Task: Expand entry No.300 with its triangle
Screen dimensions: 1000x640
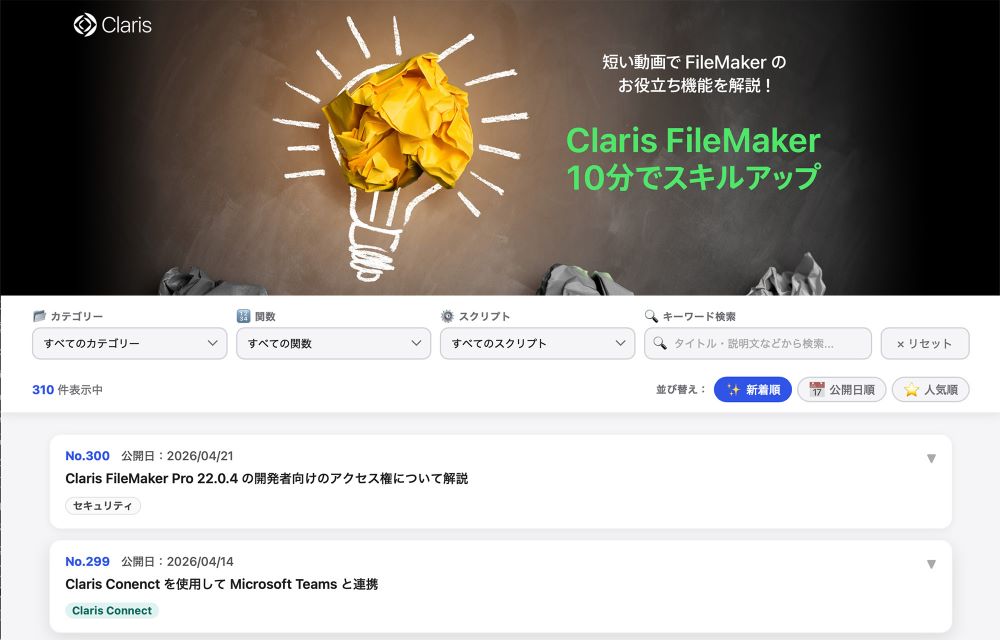Action: 931,458
